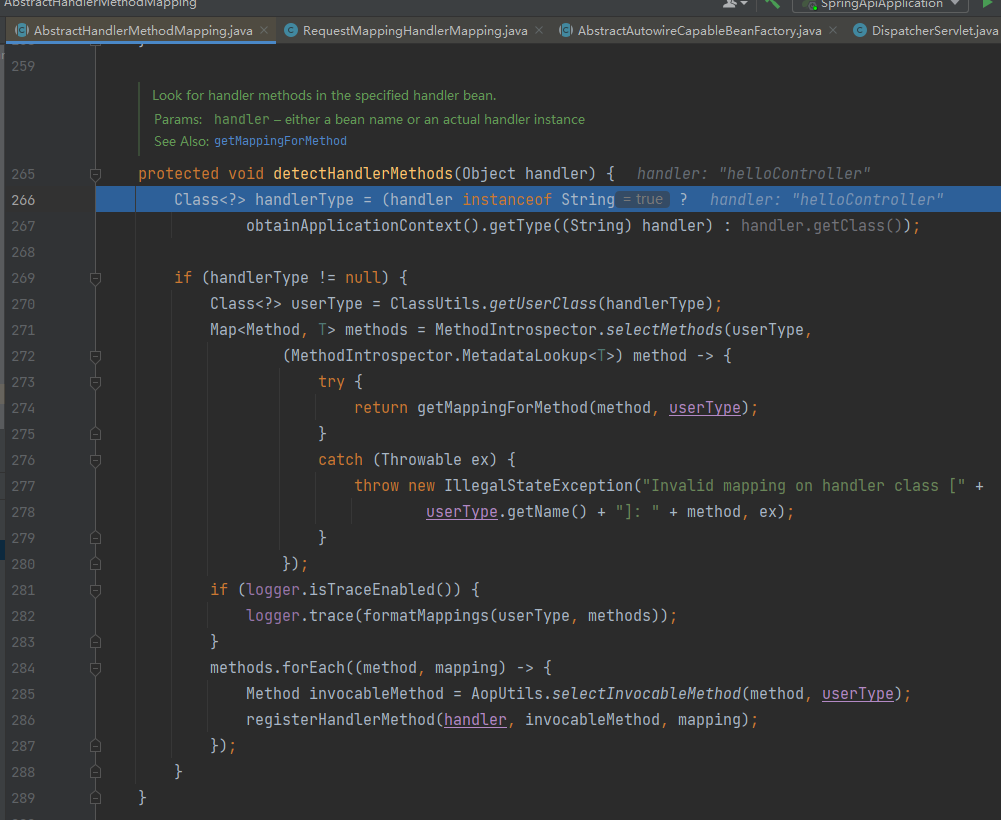Viewport: 1001px width, 820px height.
Task: Collapse the try block at line 273
Action: point(95,382)
